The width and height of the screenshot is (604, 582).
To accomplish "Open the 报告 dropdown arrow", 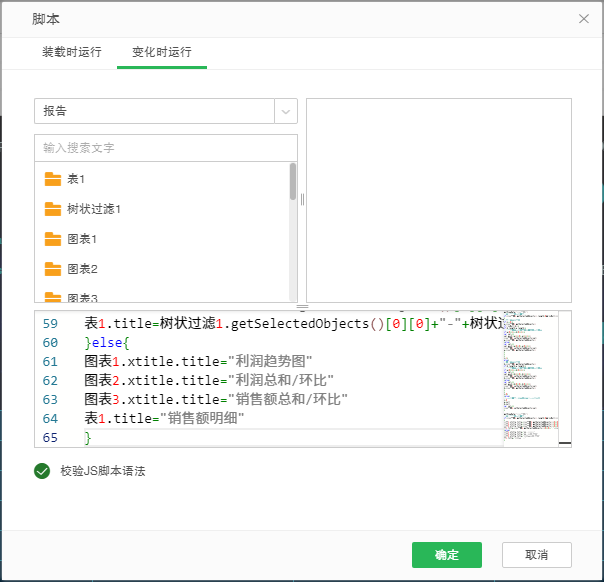I will click(286, 112).
